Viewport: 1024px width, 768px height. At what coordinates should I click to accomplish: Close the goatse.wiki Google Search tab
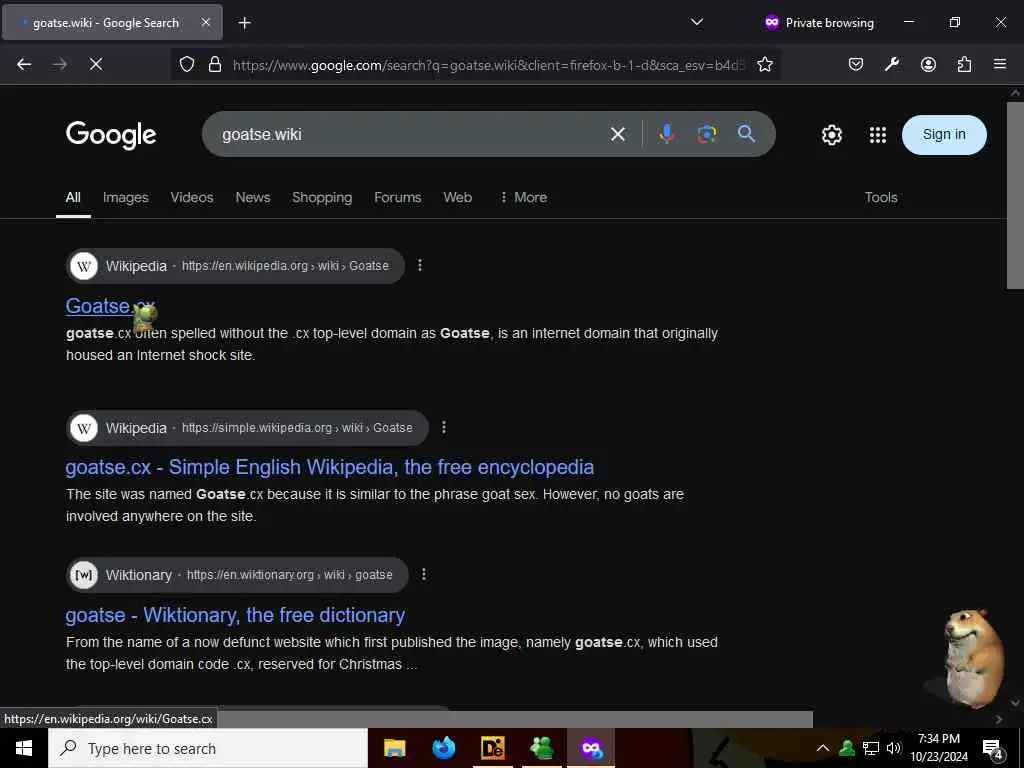206,22
